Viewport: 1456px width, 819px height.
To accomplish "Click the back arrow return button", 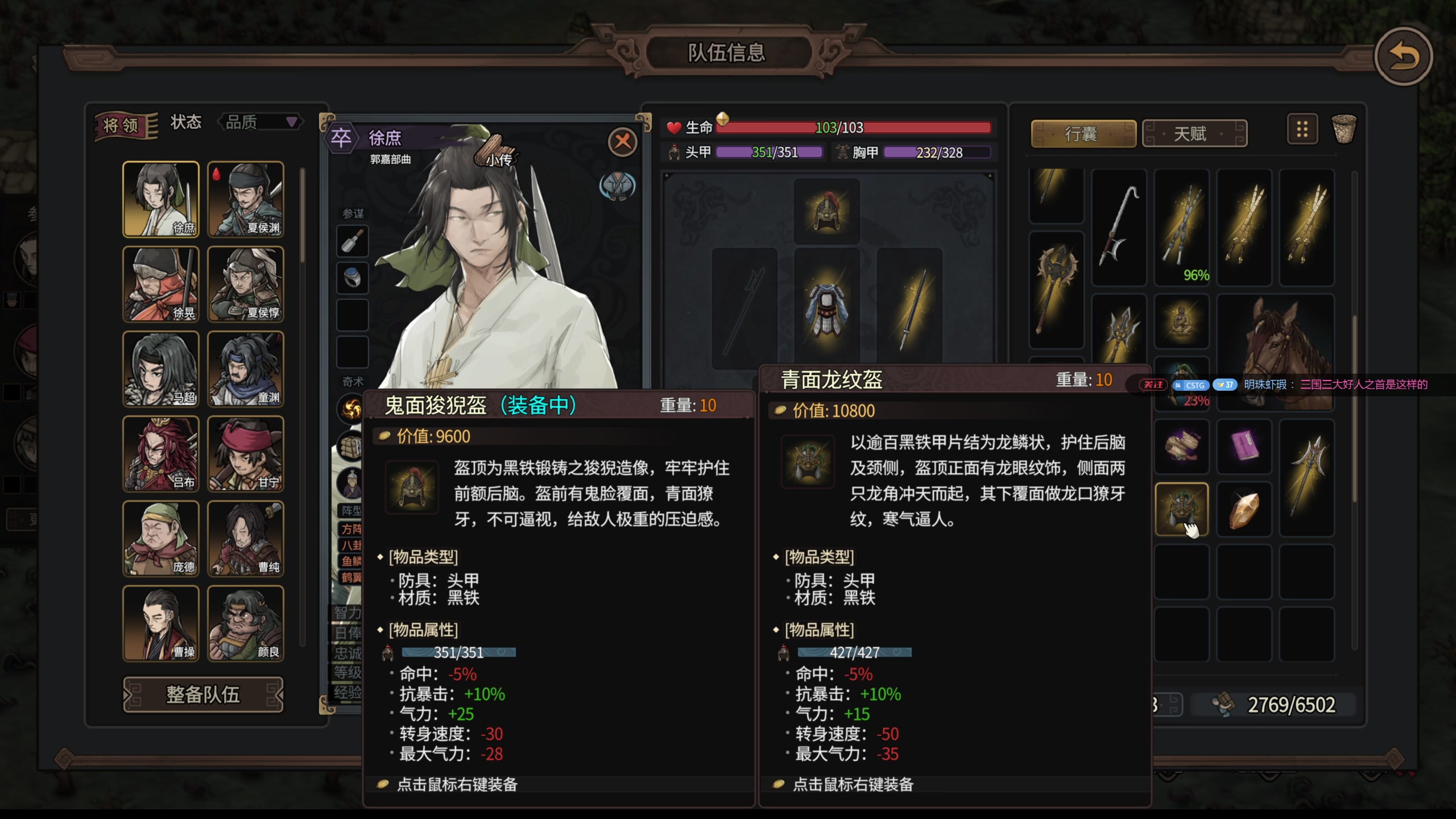I will 1403,56.
